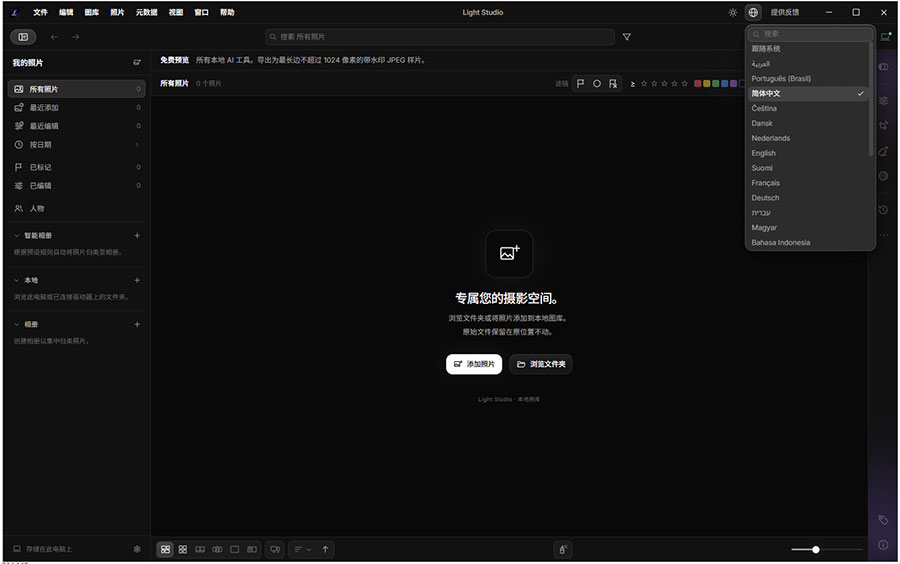Open the sort order dropdown
The width and height of the screenshot is (900, 564).
pyautogui.click(x=302, y=549)
